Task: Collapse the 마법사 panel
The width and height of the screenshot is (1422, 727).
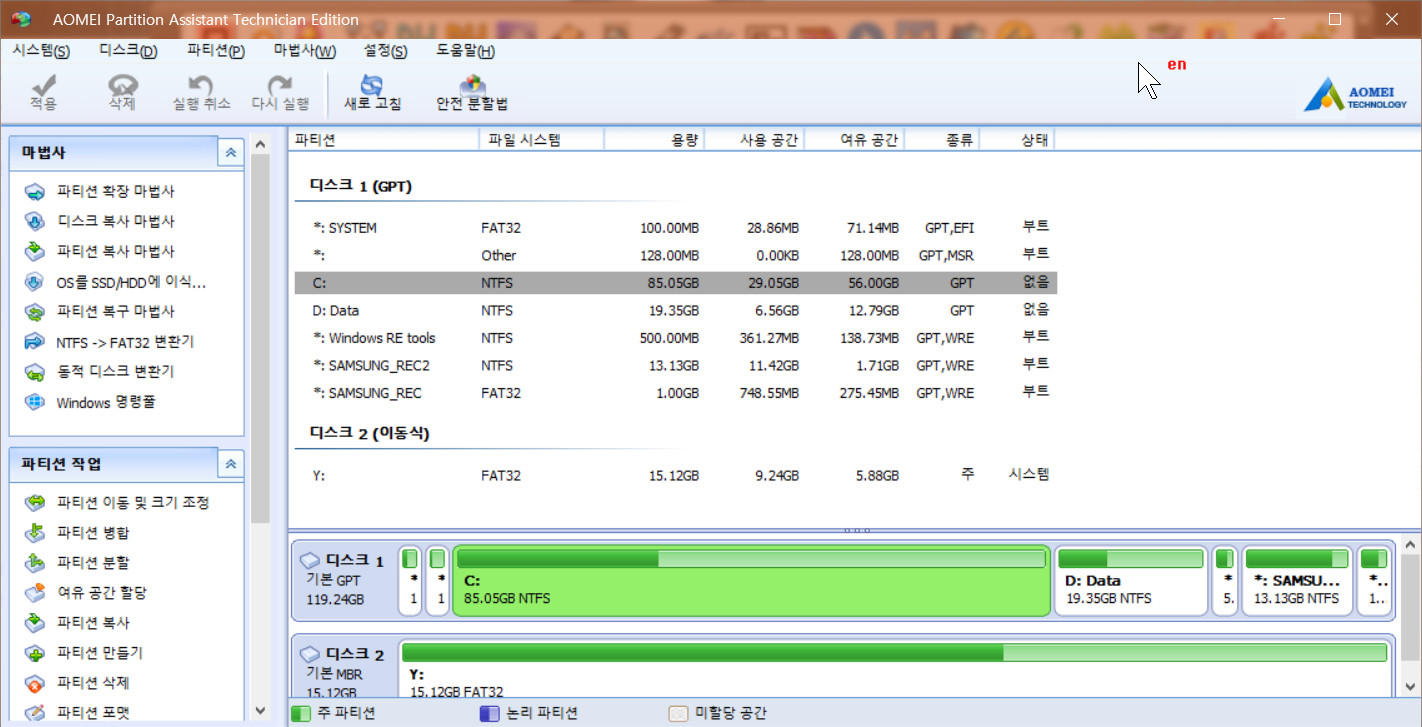Action: pyautogui.click(x=231, y=152)
